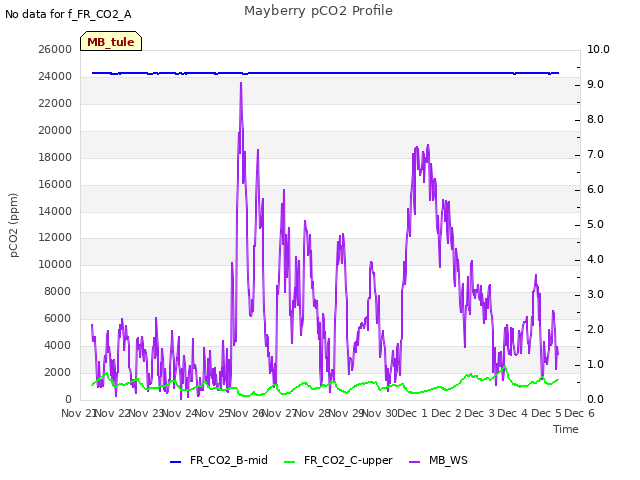Click the Dec 6 date tick label
The width and height of the screenshot is (640, 480).
pos(580,413)
